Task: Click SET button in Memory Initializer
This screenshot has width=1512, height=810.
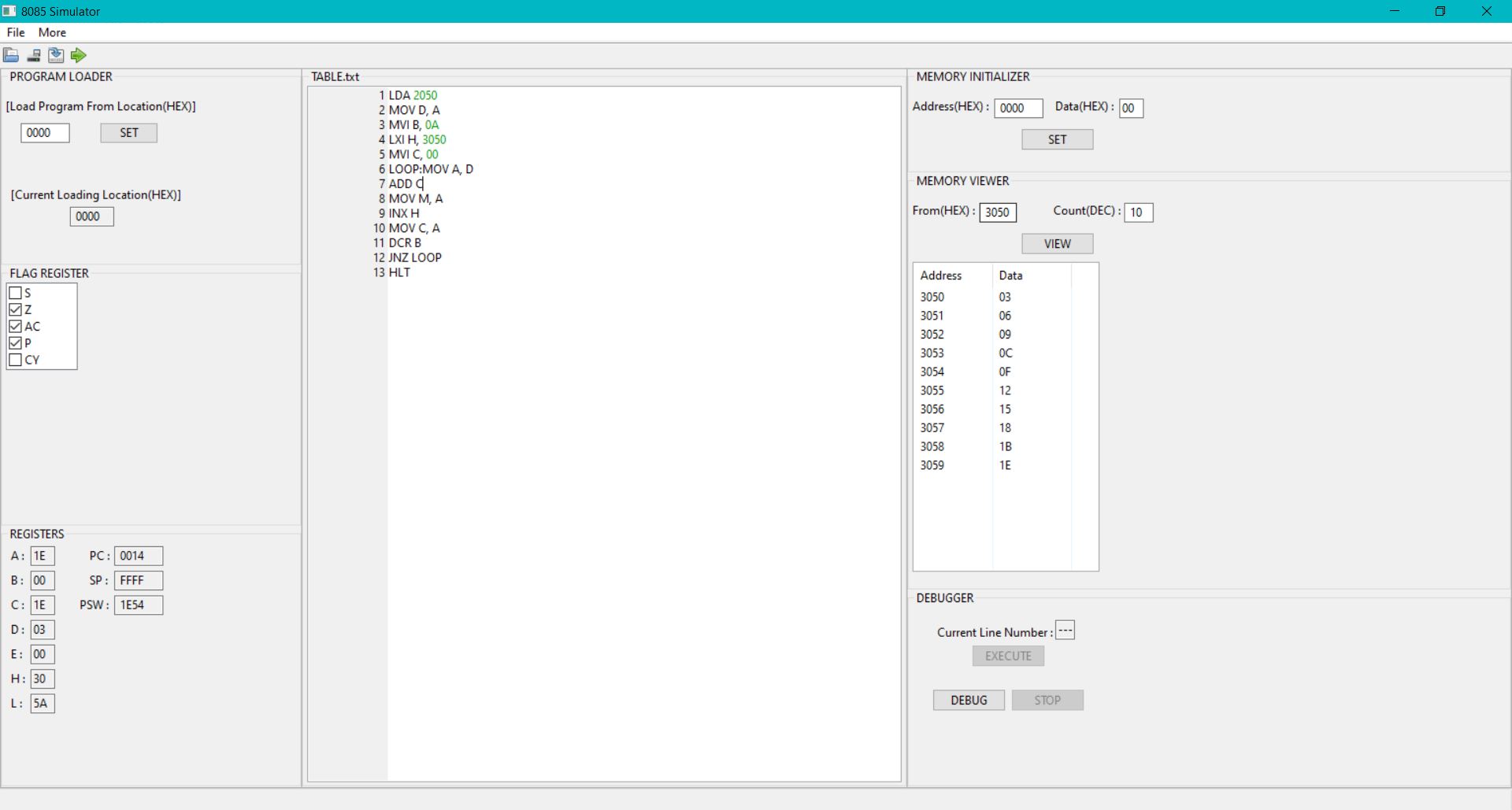Action: [x=1057, y=139]
